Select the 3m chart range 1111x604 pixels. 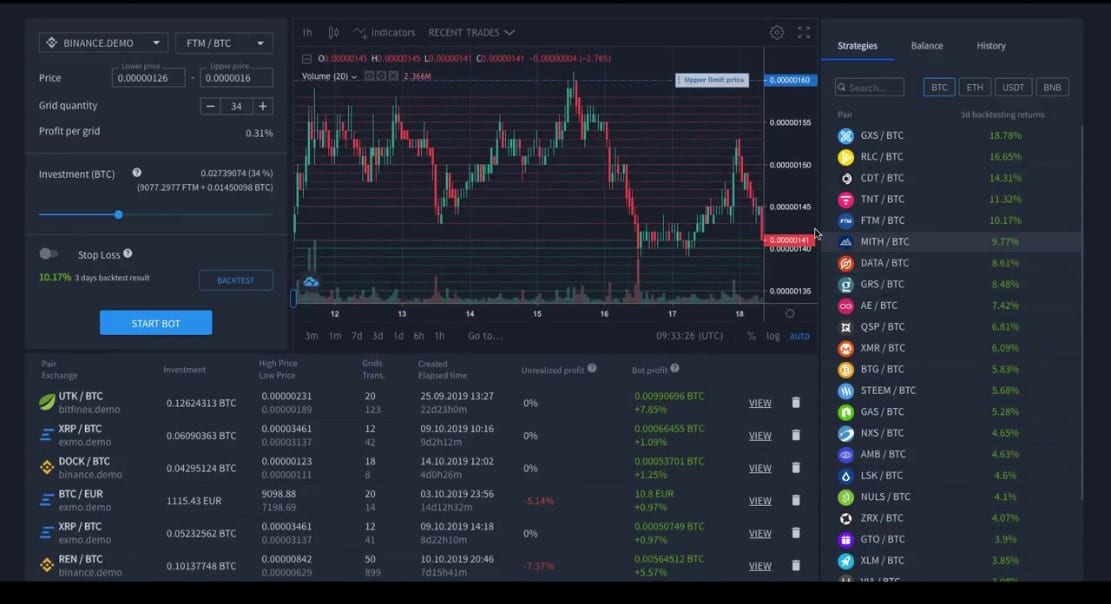[311, 336]
